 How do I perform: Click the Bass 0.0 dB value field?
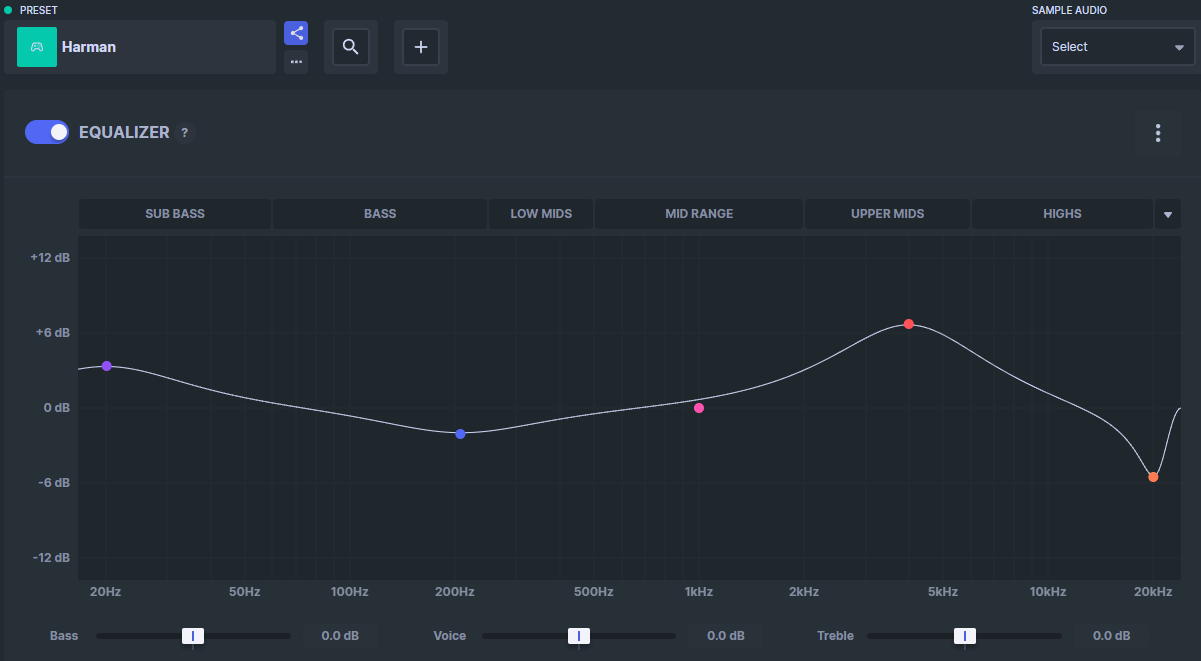pyautogui.click(x=340, y=636)
